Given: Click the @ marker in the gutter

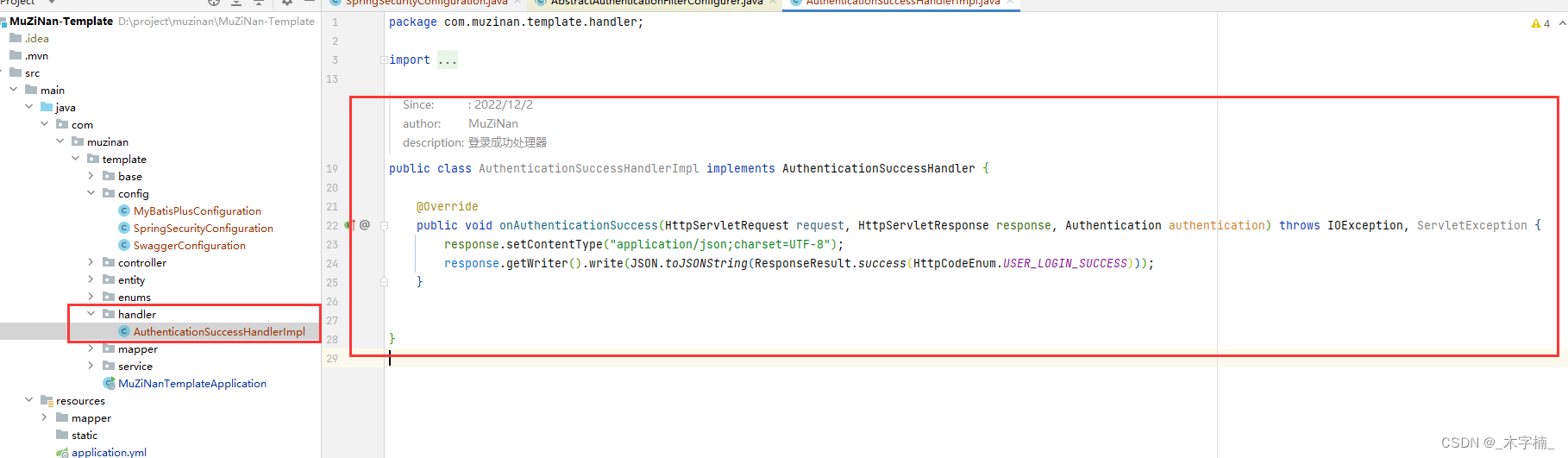Looking at the screenshot, I should (365, 225).
